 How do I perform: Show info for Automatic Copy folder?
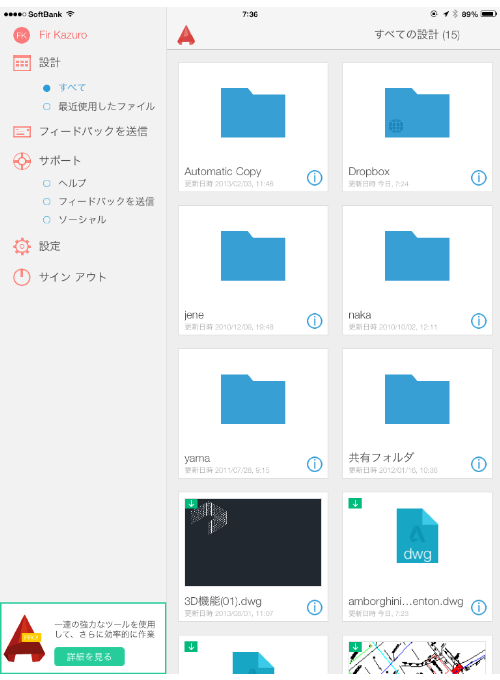tap(314, 178)
